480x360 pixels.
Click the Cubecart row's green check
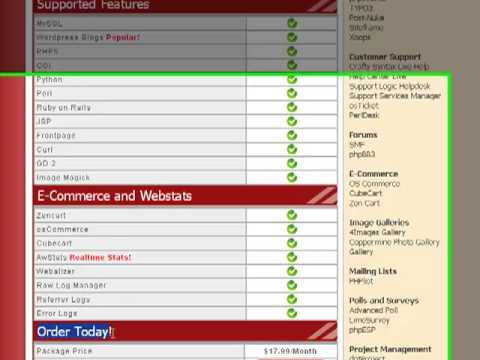[292, 243]
